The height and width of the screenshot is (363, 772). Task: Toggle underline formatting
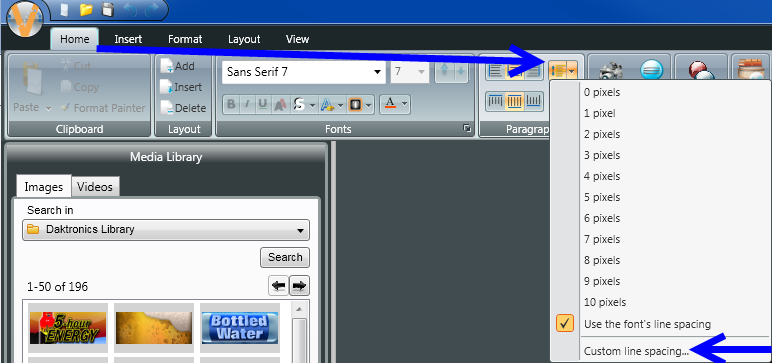pos(263,104)
